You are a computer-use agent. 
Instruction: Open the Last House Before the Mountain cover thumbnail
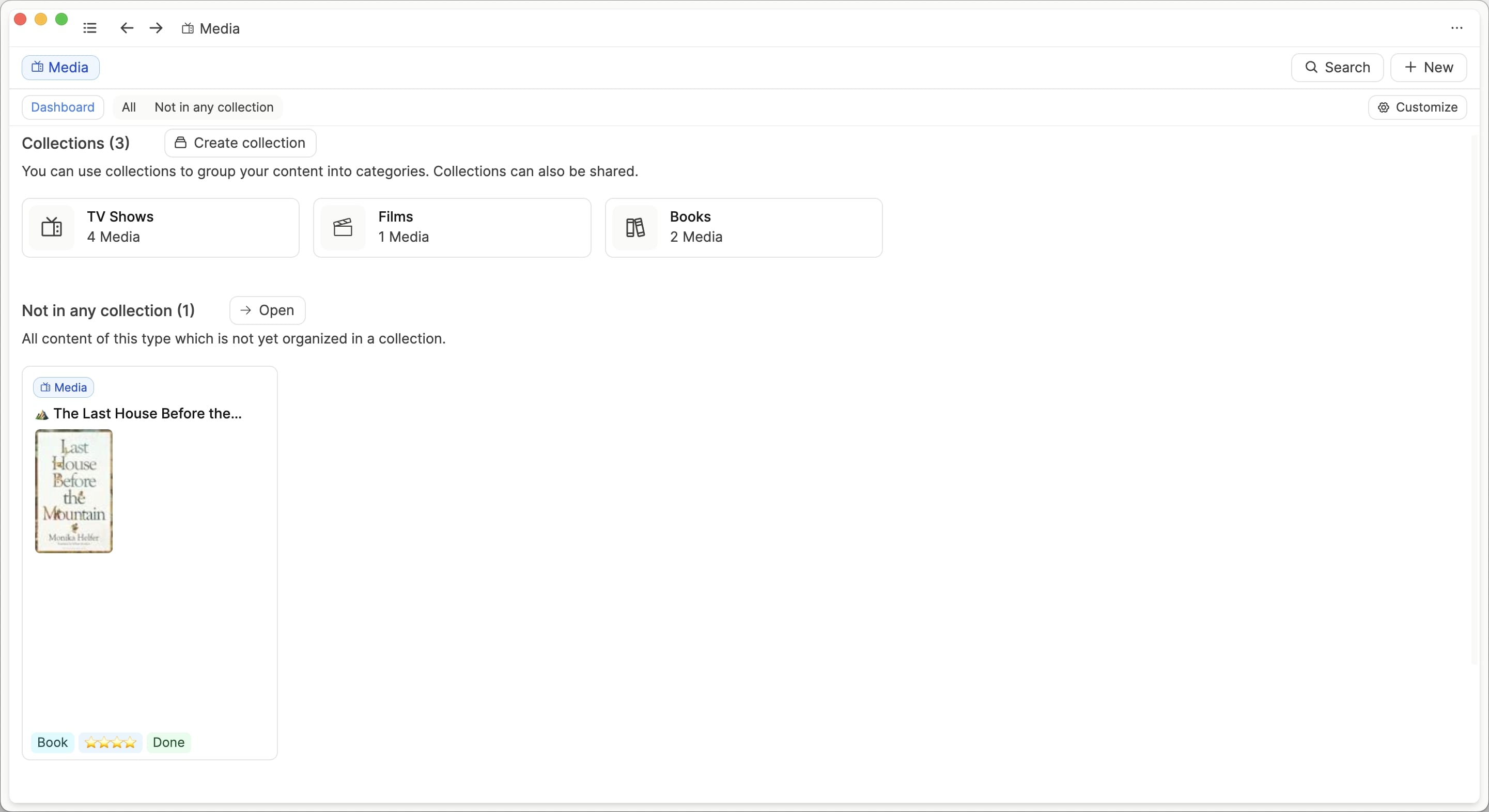[74, 491]
